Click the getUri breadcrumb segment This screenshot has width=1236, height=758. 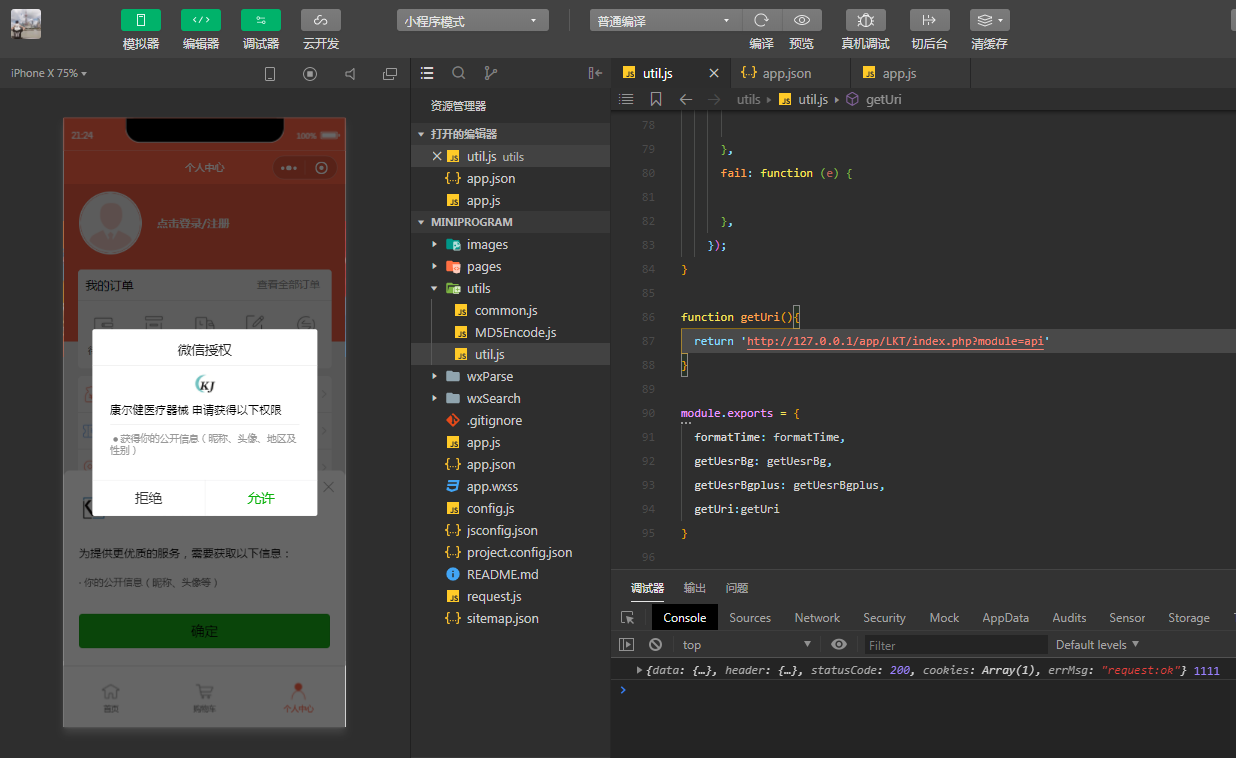(884, 100)
